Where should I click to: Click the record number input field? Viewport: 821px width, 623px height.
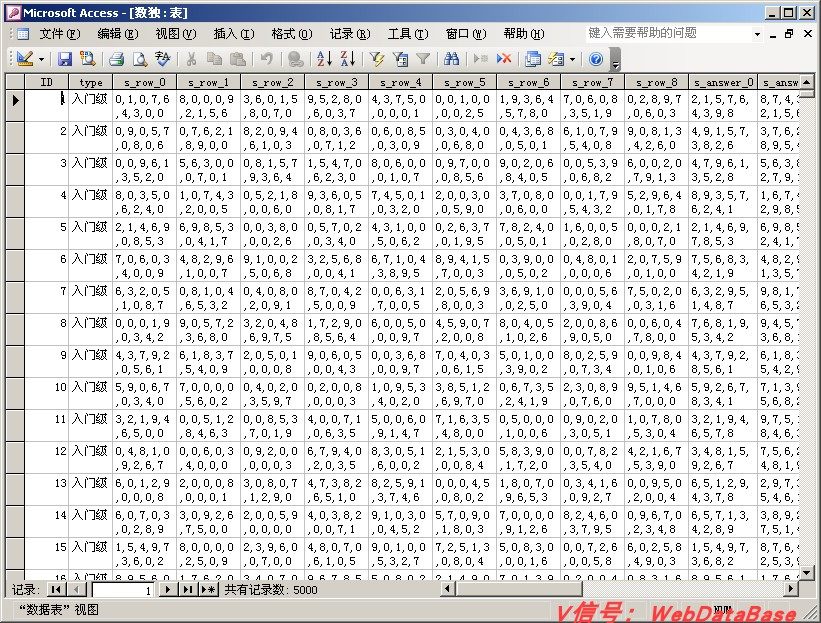coord(123,590)
